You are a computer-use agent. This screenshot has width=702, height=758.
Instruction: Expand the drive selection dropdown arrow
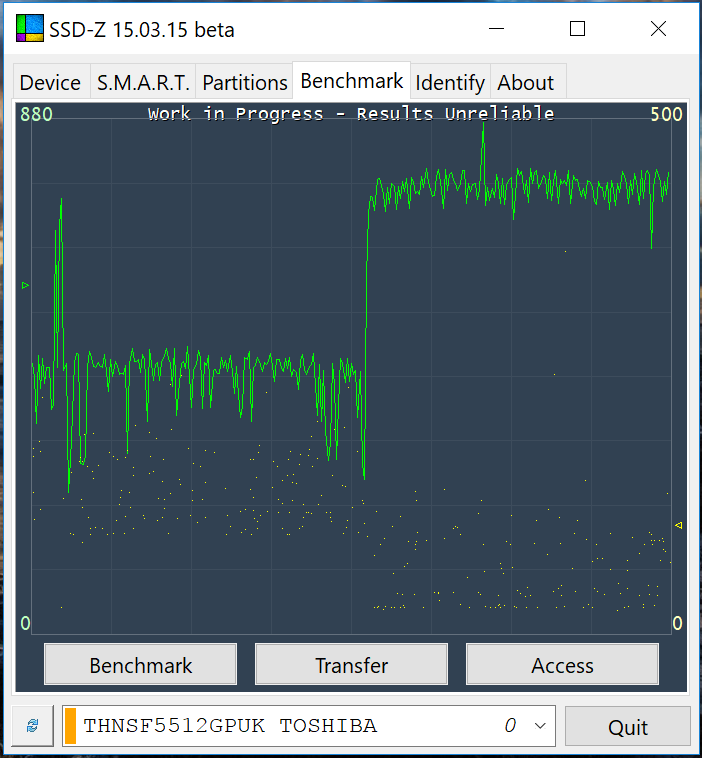541,726
